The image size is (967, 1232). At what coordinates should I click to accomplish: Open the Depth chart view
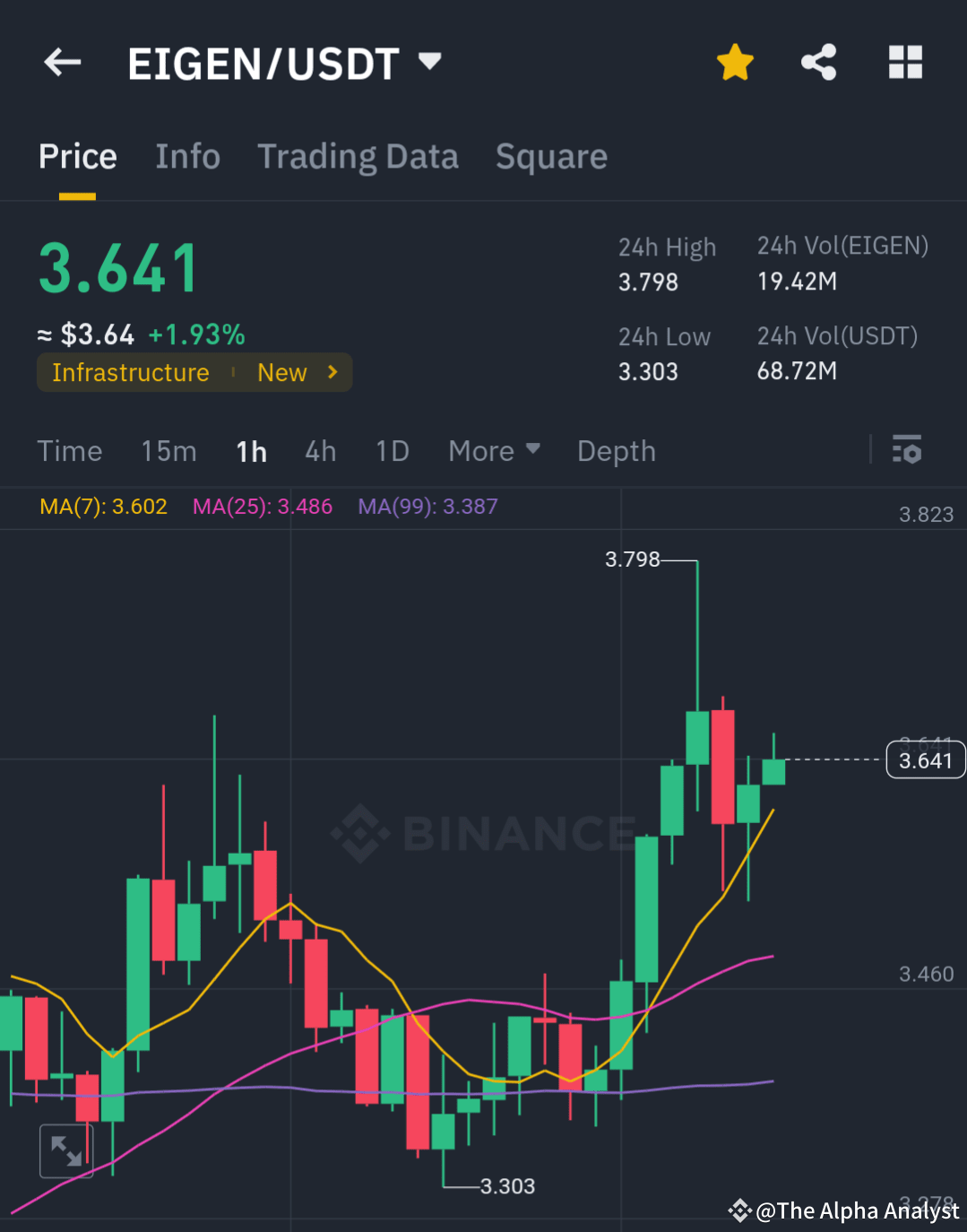tap(616, 451)
